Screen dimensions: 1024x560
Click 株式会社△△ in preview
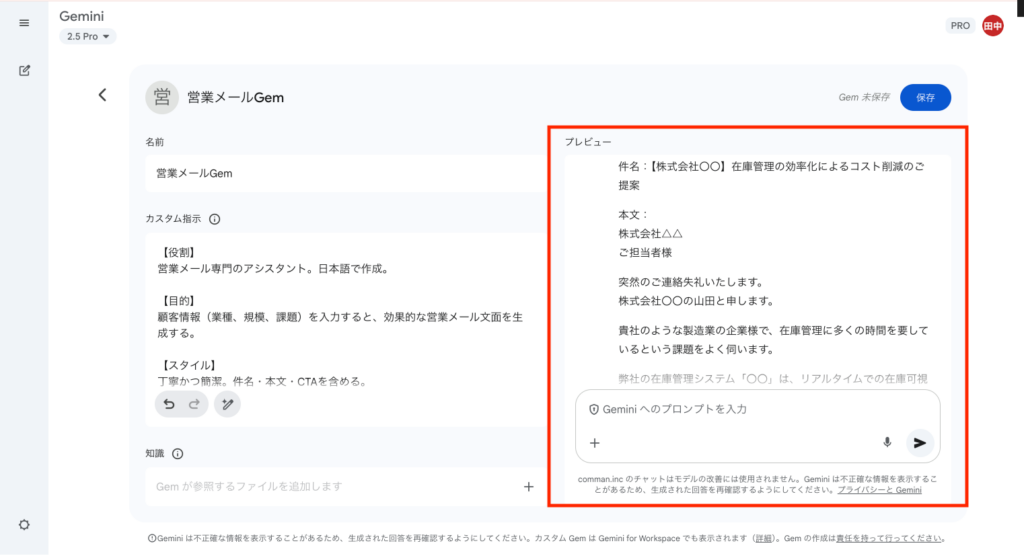650,234
